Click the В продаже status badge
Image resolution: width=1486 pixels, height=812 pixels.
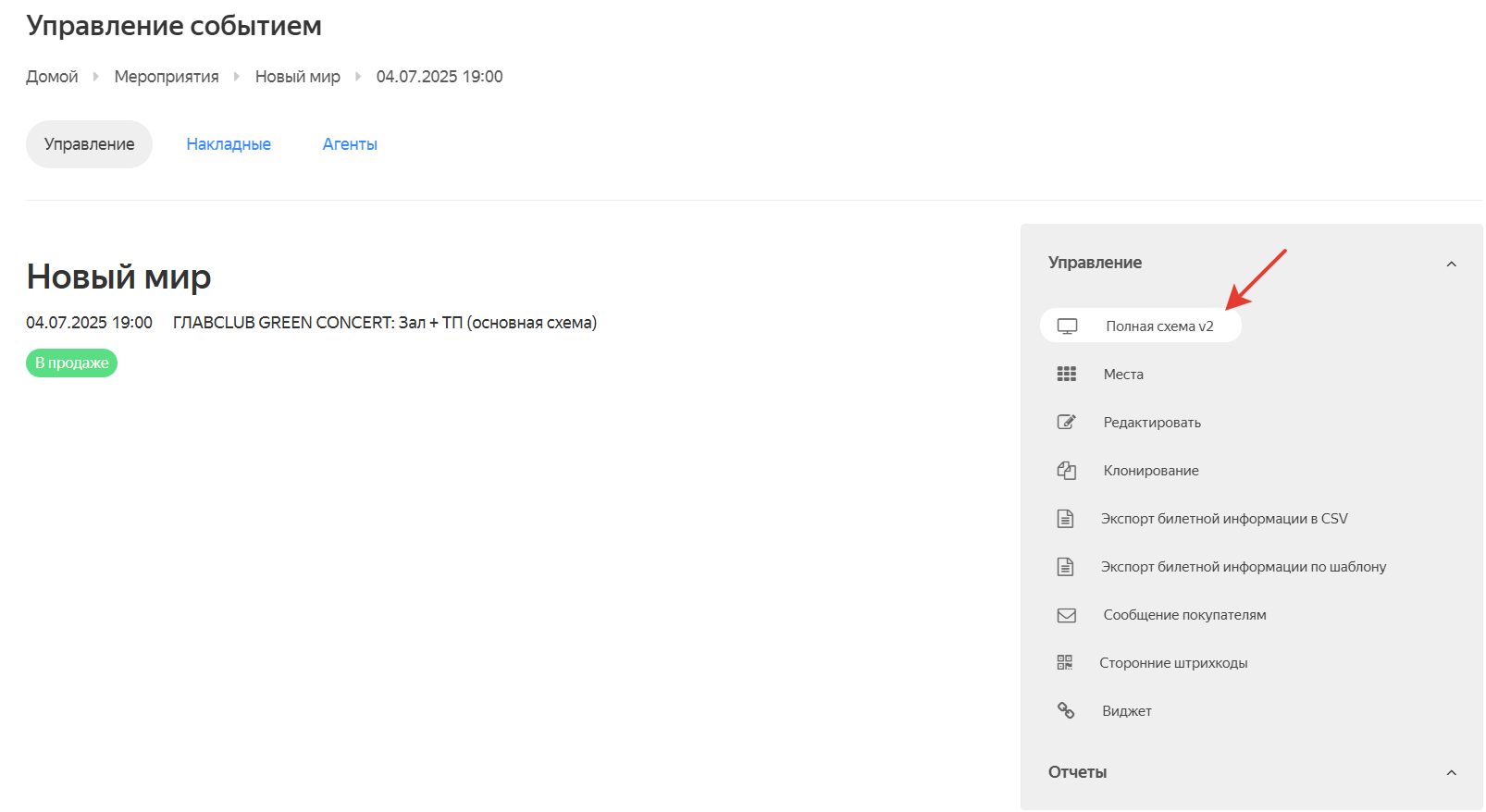click(x=71, y=363)
